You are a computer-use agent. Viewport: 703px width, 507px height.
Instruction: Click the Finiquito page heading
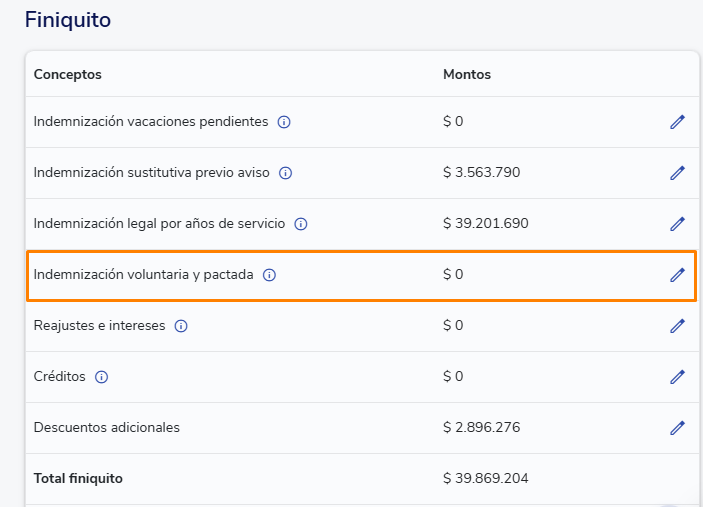pos(68,19)
